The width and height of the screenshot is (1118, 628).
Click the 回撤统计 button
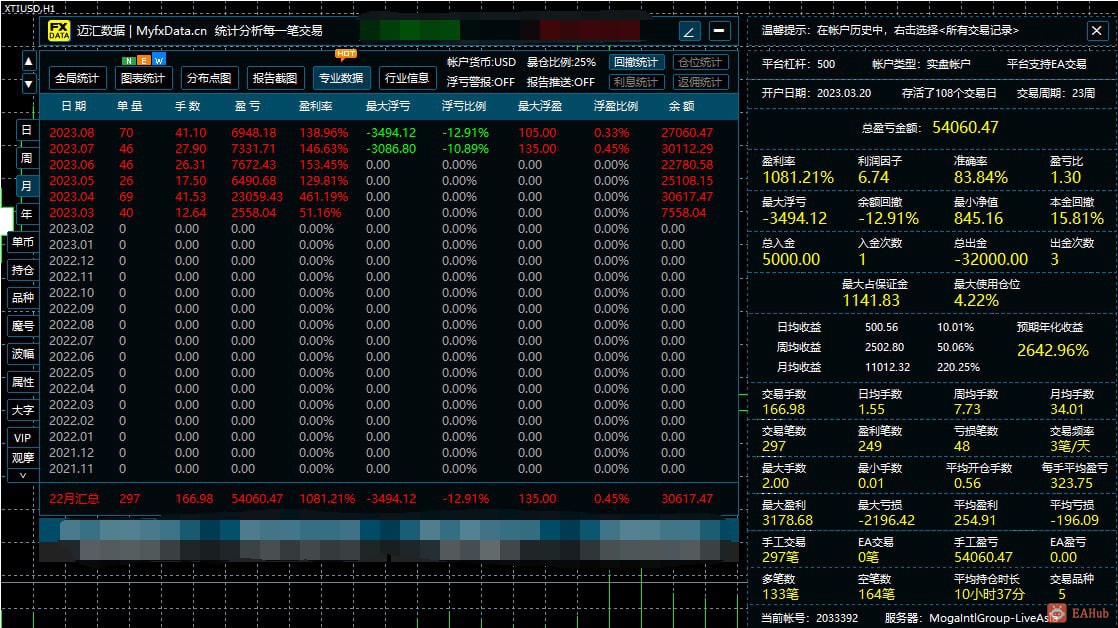click(636, 62)
